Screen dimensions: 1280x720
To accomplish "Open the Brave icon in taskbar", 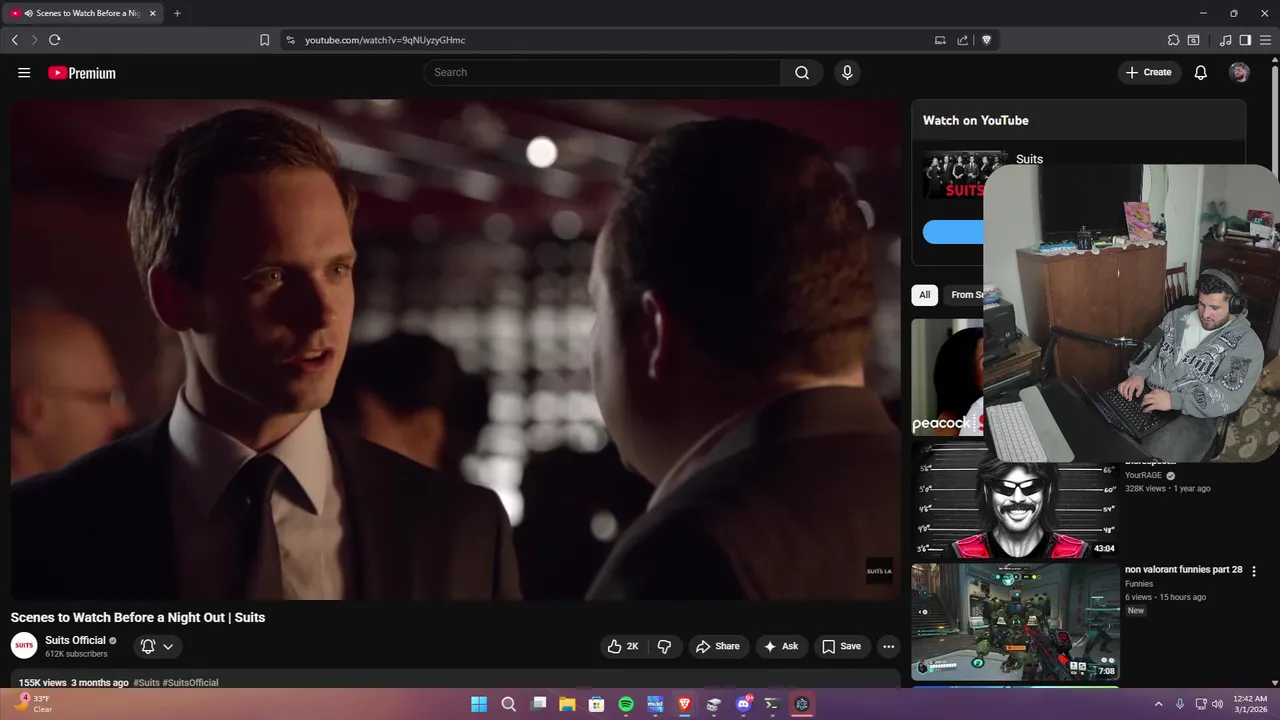I will (685, 704).
